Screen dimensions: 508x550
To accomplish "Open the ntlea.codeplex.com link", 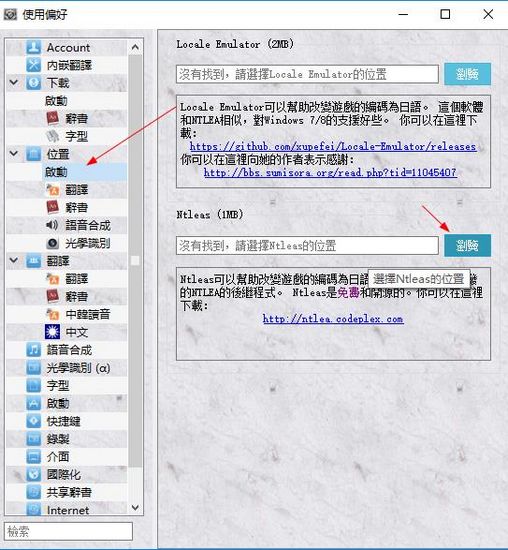I will pos(333,319).
